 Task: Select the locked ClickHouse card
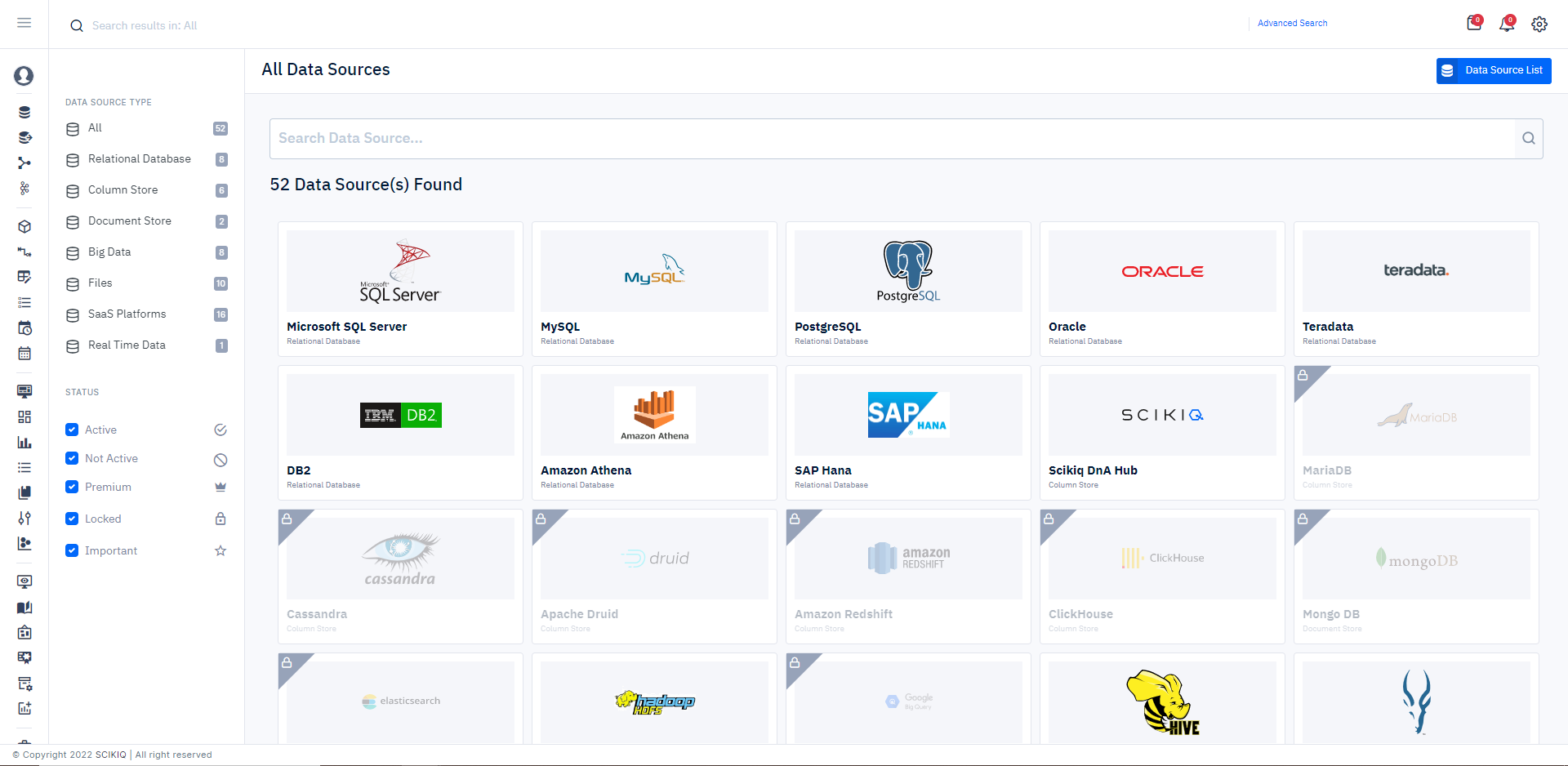(1162, 577)
